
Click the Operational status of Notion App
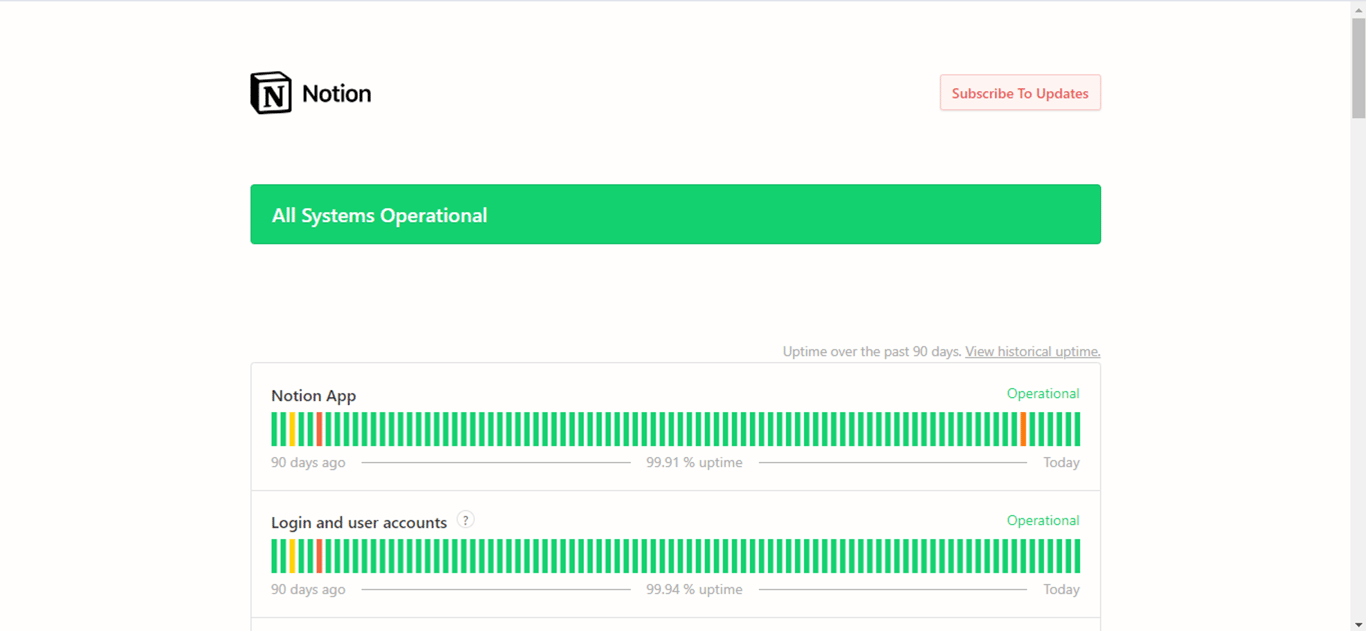point(1043,394)
